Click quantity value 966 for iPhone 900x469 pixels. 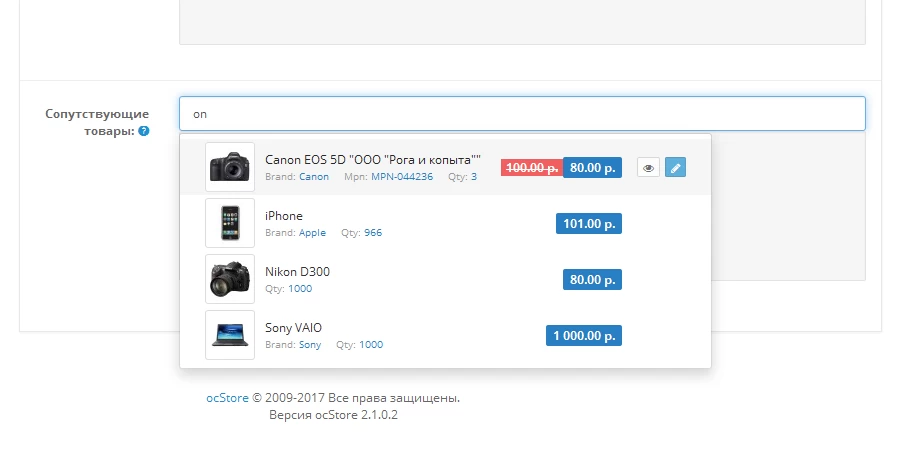click(x=373, y=232)
